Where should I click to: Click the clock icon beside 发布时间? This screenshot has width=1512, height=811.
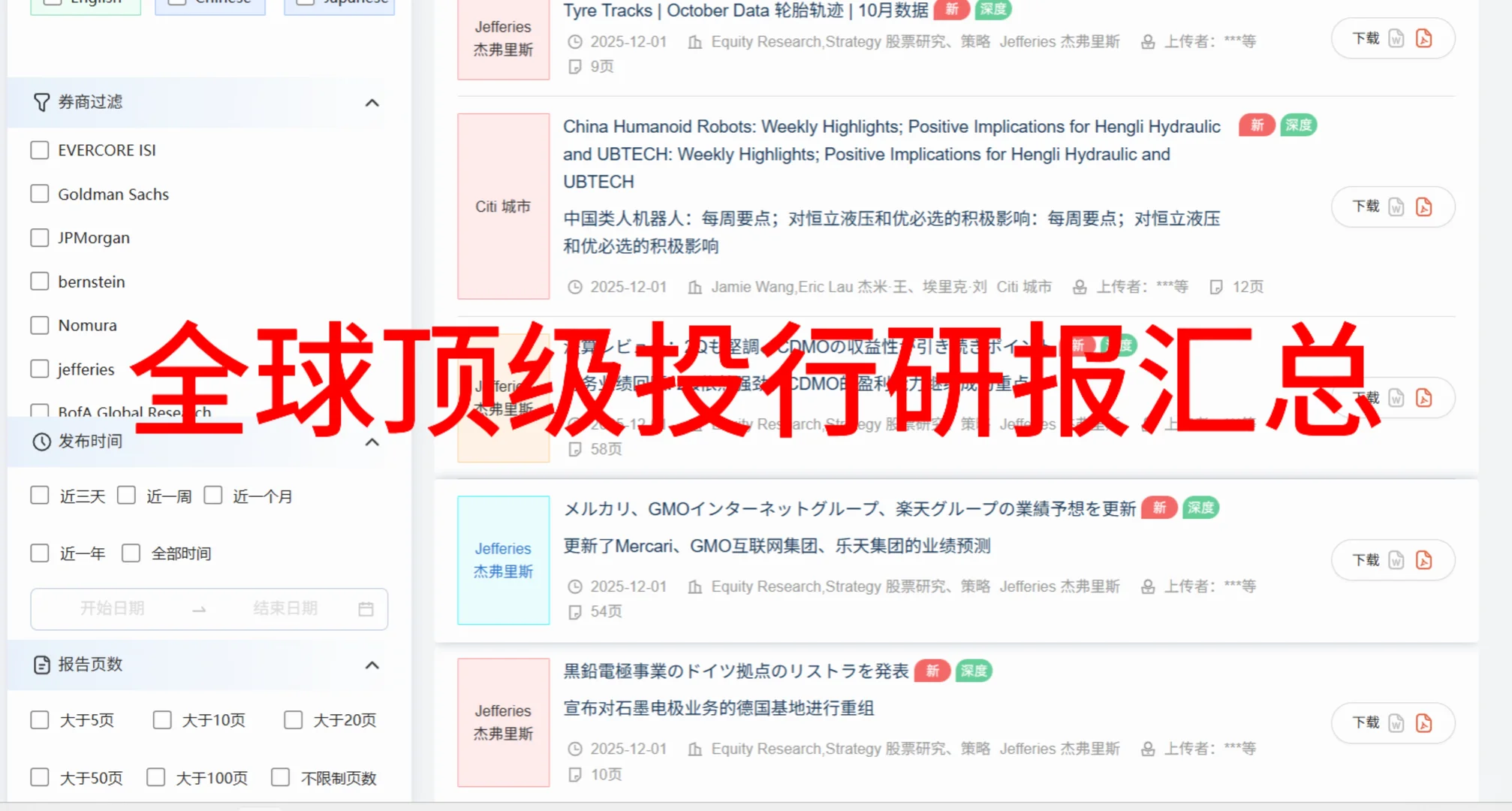tap(40, 442)
